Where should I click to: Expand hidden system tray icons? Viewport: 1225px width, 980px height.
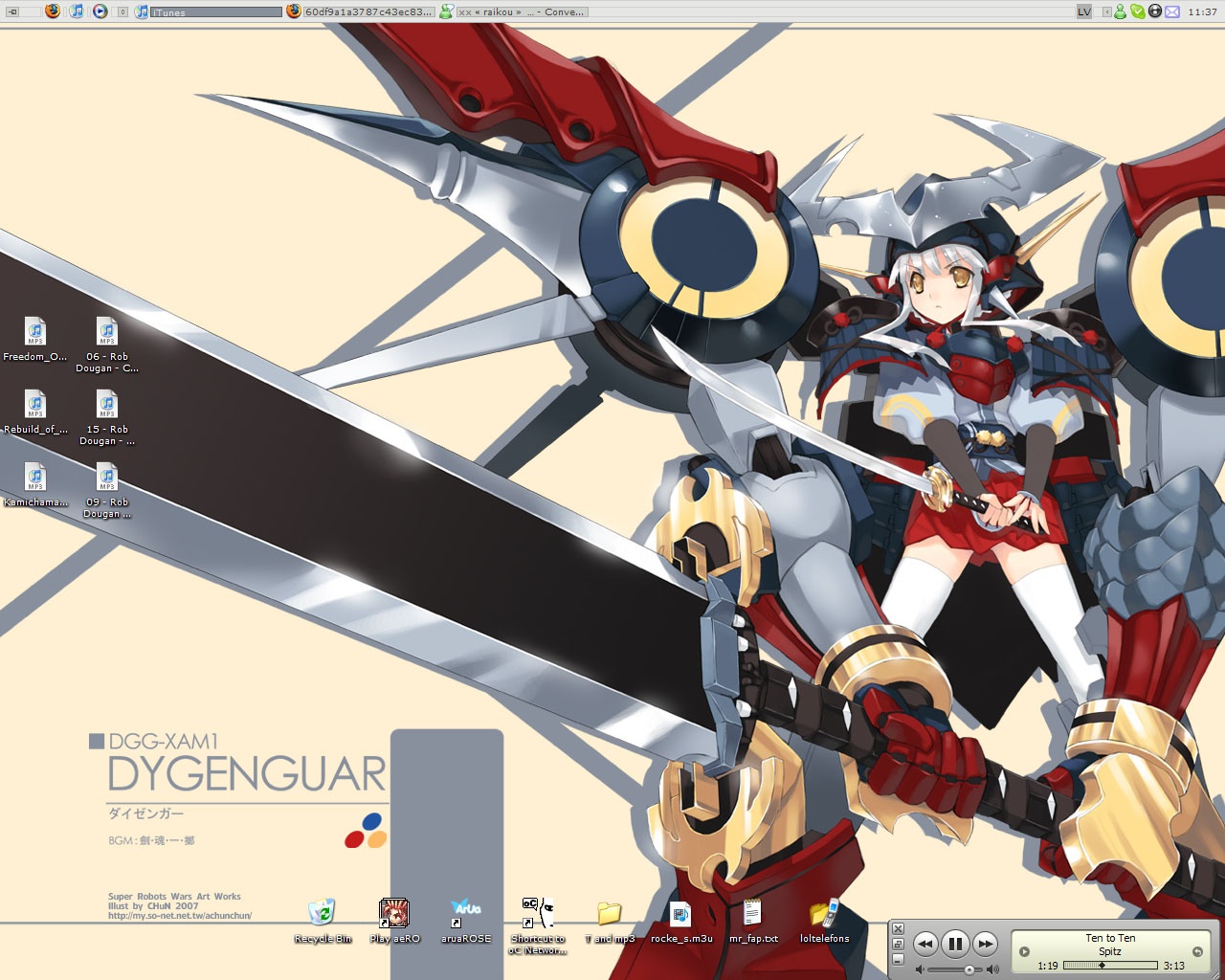click(1106, 11)
